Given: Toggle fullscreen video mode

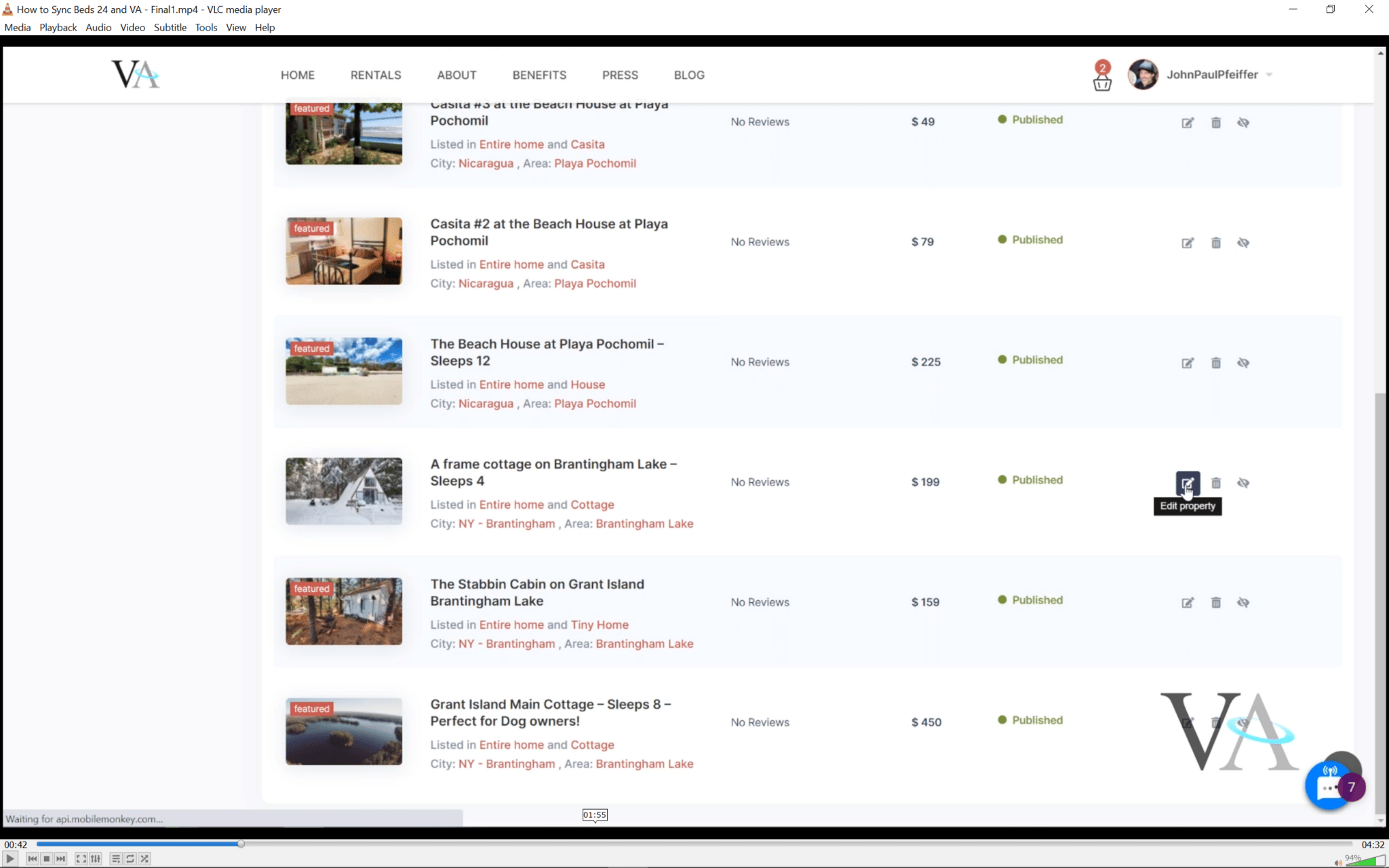Looking at the screenshot, I should coord(81,859).
